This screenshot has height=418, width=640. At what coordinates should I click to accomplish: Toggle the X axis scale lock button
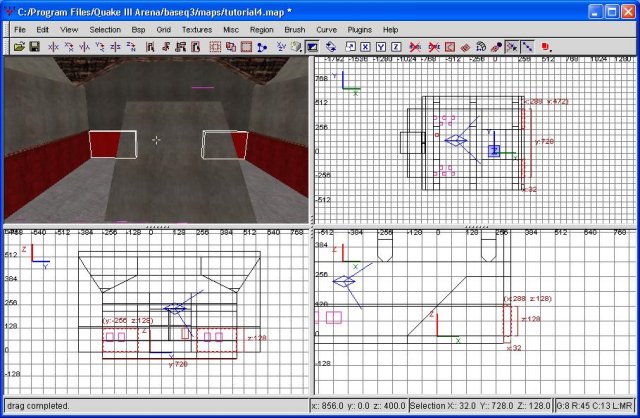(x=365, y=47)
